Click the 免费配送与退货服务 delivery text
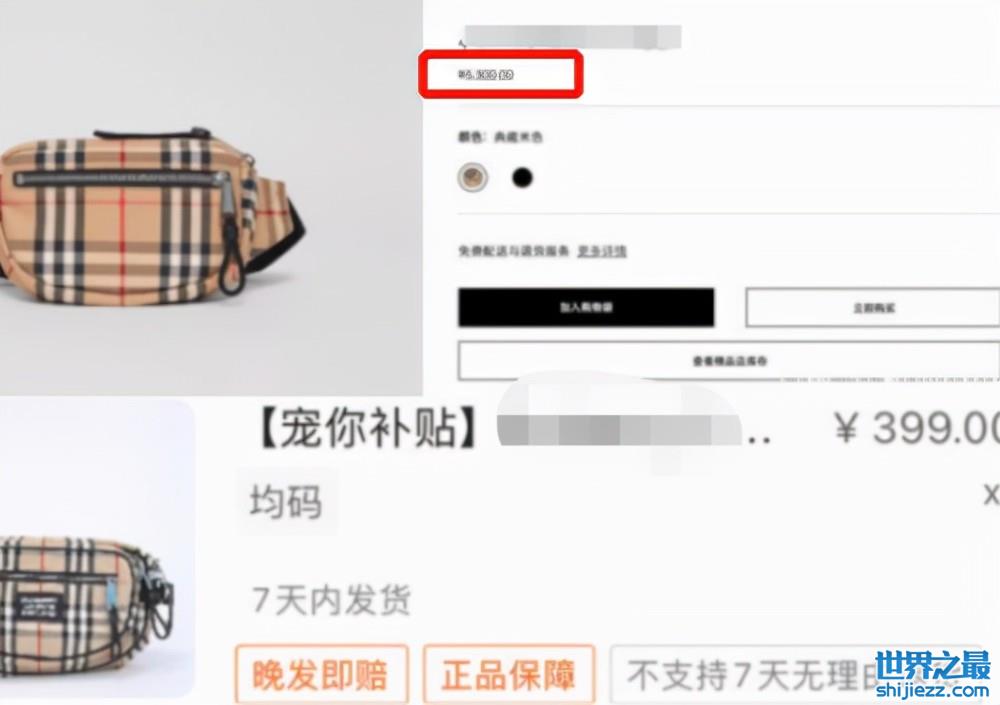Image resolution: width=1000 pixels, height=705 pixels. point(513,251)
